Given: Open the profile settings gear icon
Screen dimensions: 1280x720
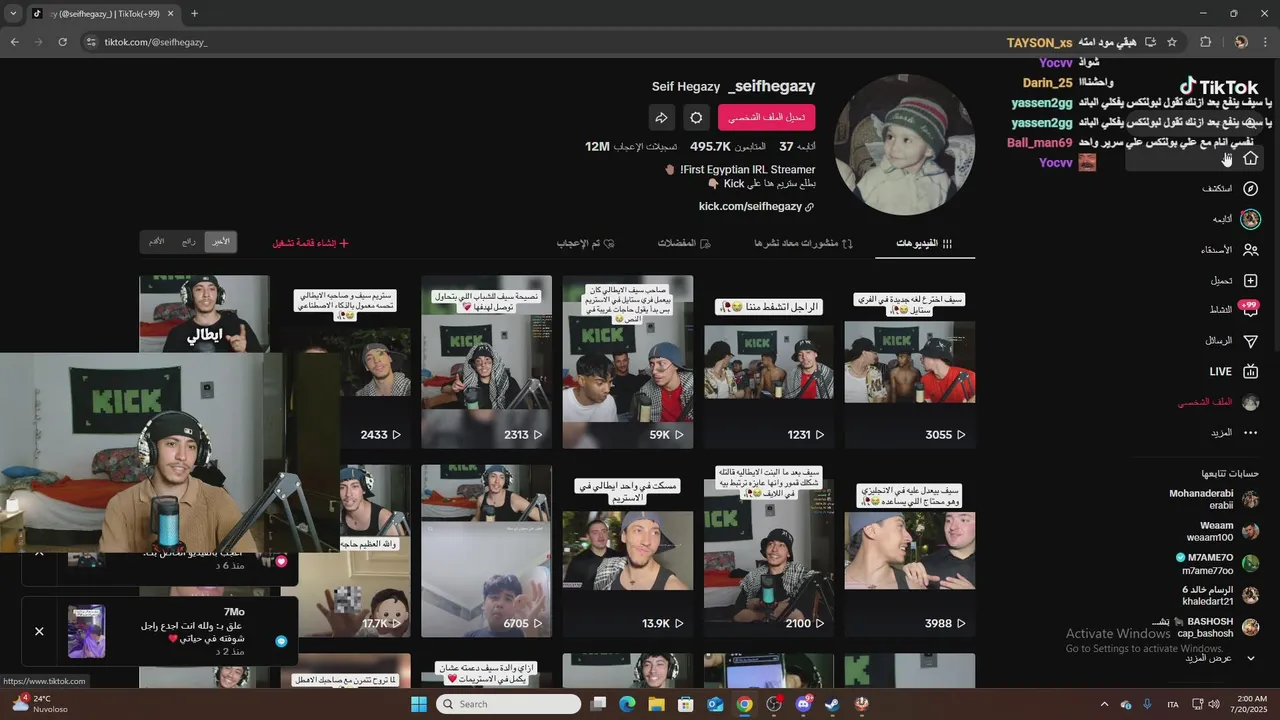Looking at the screenshot, I should click(696, 117).
